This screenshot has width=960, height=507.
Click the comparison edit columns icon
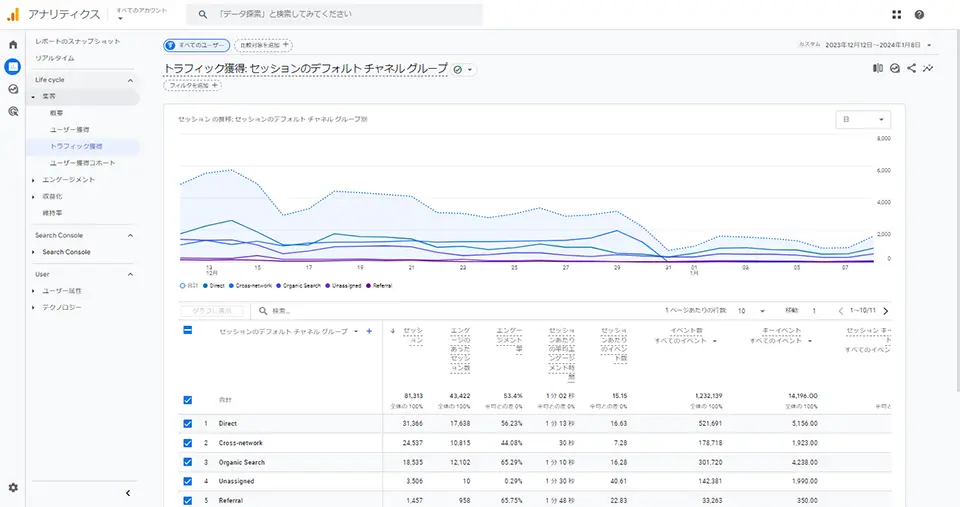coord(878,69)
